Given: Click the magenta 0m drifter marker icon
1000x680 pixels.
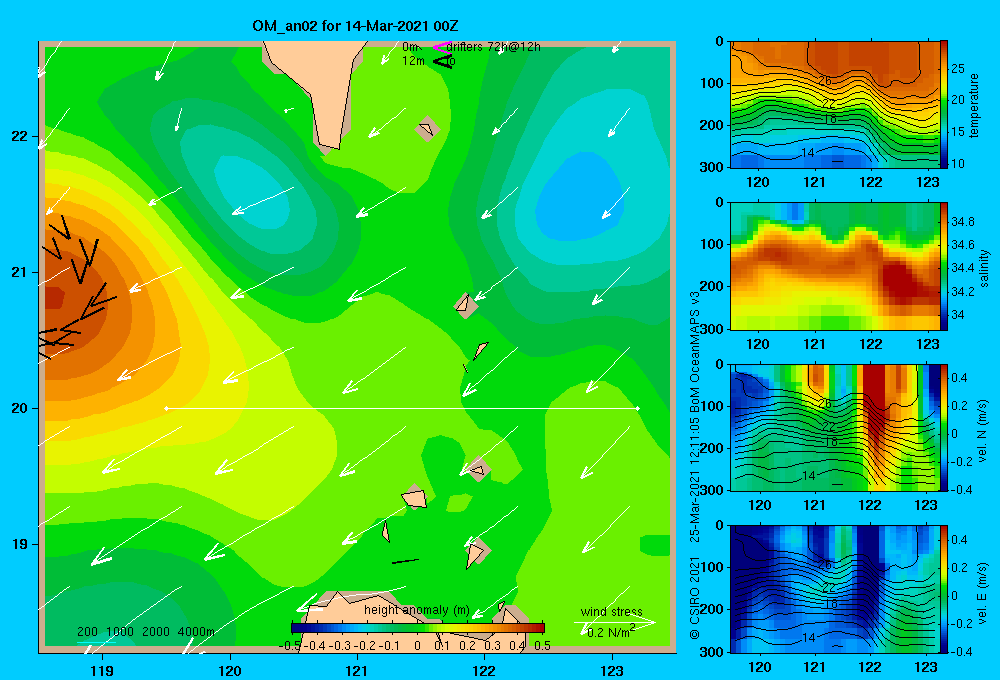Looking at the screenshot, I should click(441, 47).
